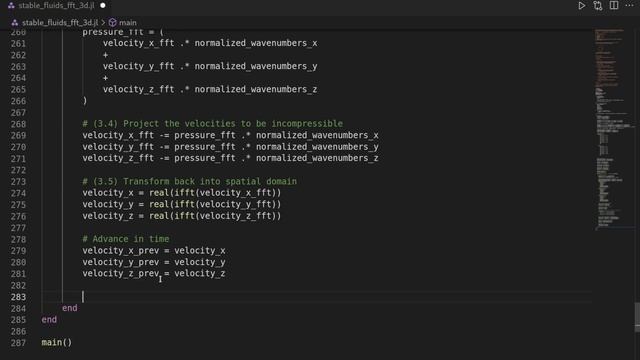Click the vertical scrollbar thumb
Viewport: 640px width, 360px height.
click(x=637, y=317)
